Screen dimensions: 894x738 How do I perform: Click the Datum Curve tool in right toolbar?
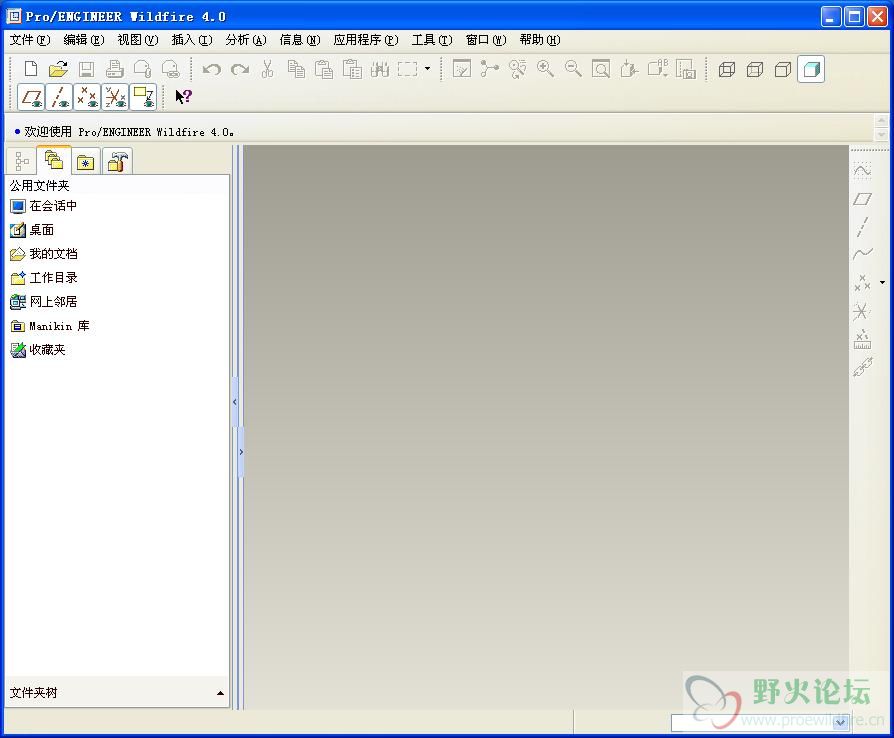[x=862, y=254]
